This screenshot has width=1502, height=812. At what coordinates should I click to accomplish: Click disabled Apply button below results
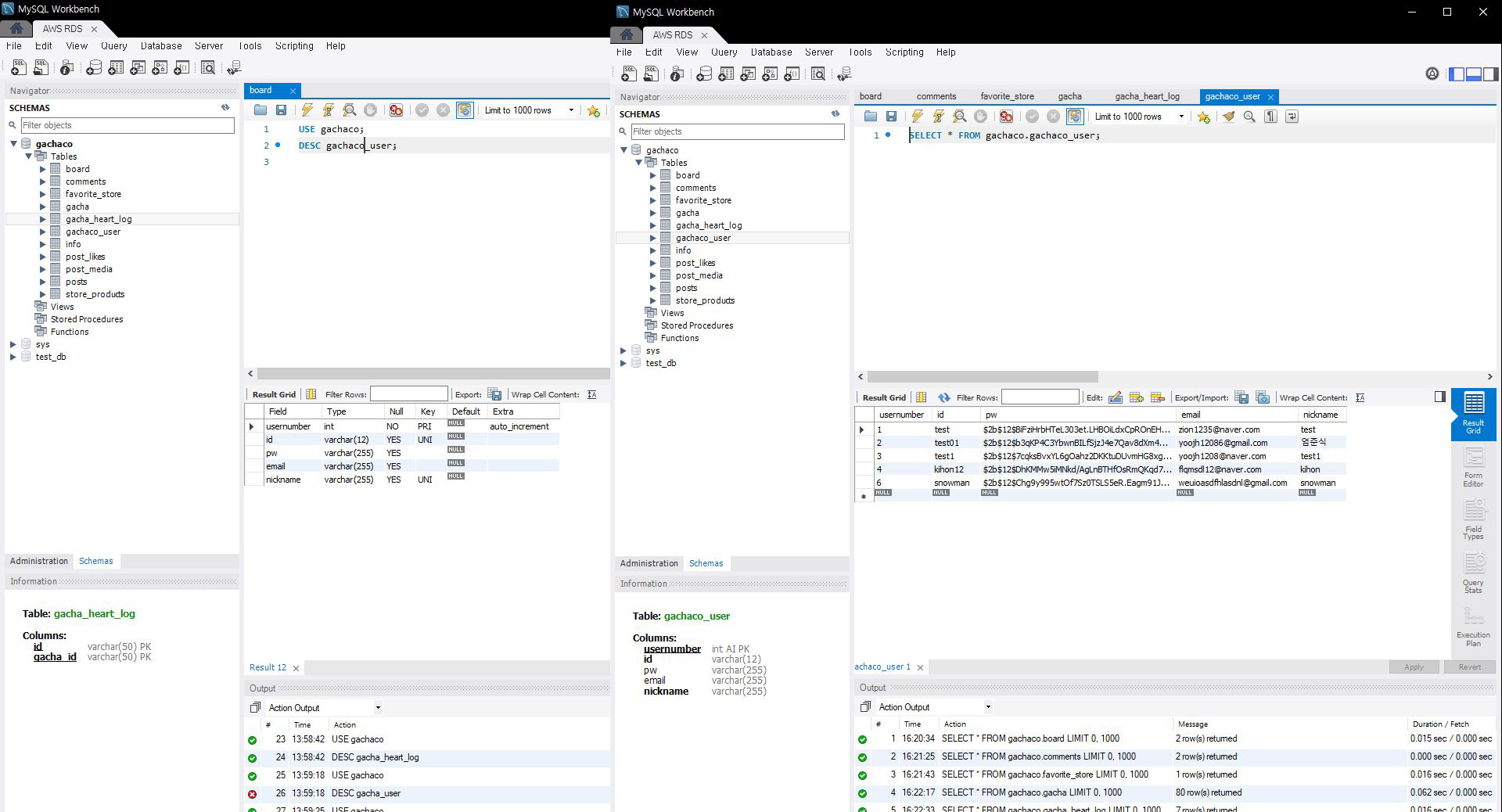pyautogui.click(x=1414, y=667)
